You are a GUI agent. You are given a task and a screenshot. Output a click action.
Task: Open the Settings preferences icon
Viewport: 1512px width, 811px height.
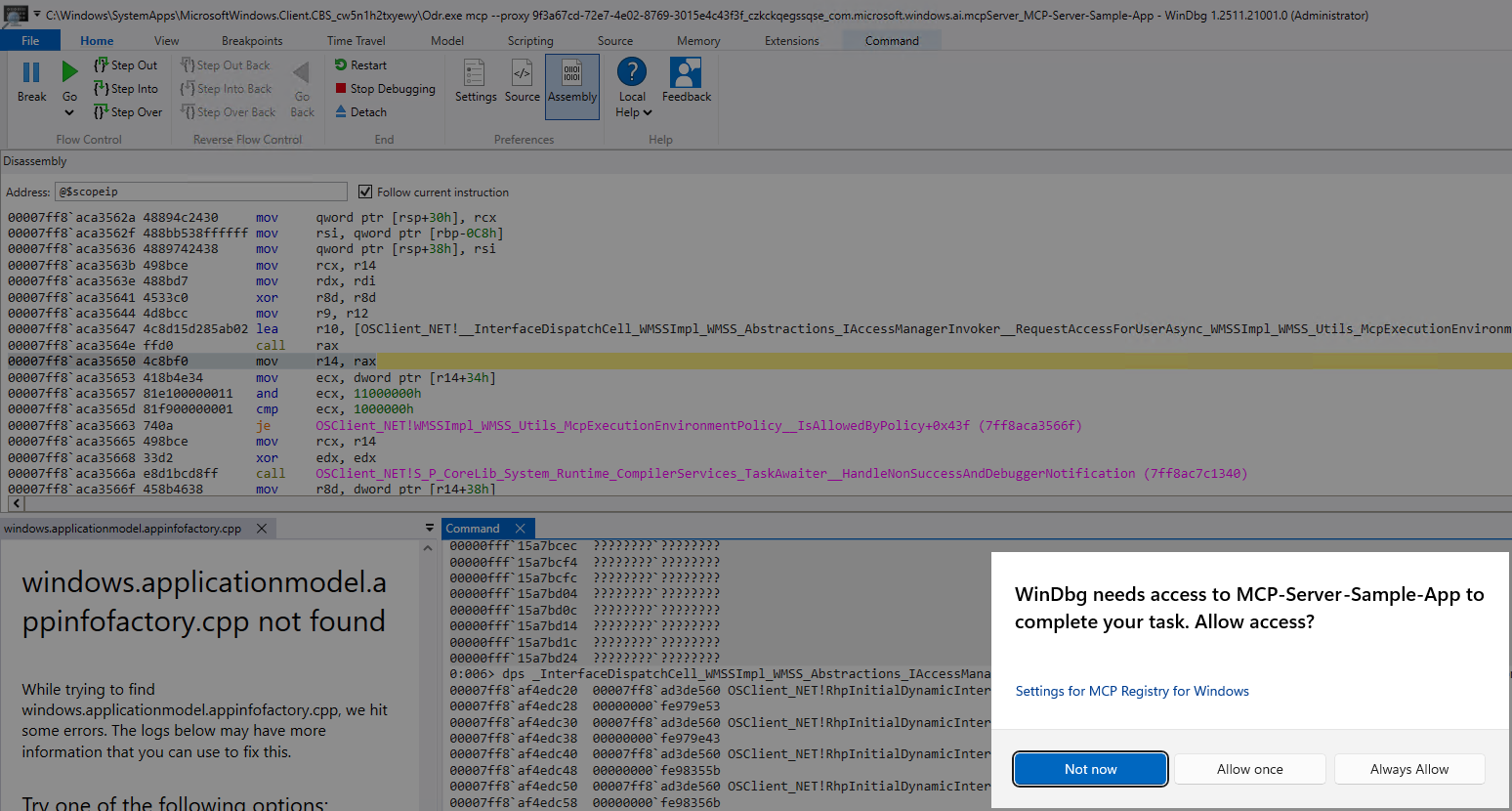(475, 74)
